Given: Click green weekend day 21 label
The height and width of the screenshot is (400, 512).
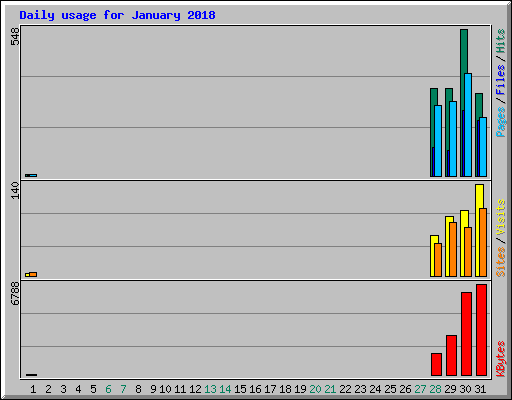Looking at the screenshot, I should [x=330, y=389].
